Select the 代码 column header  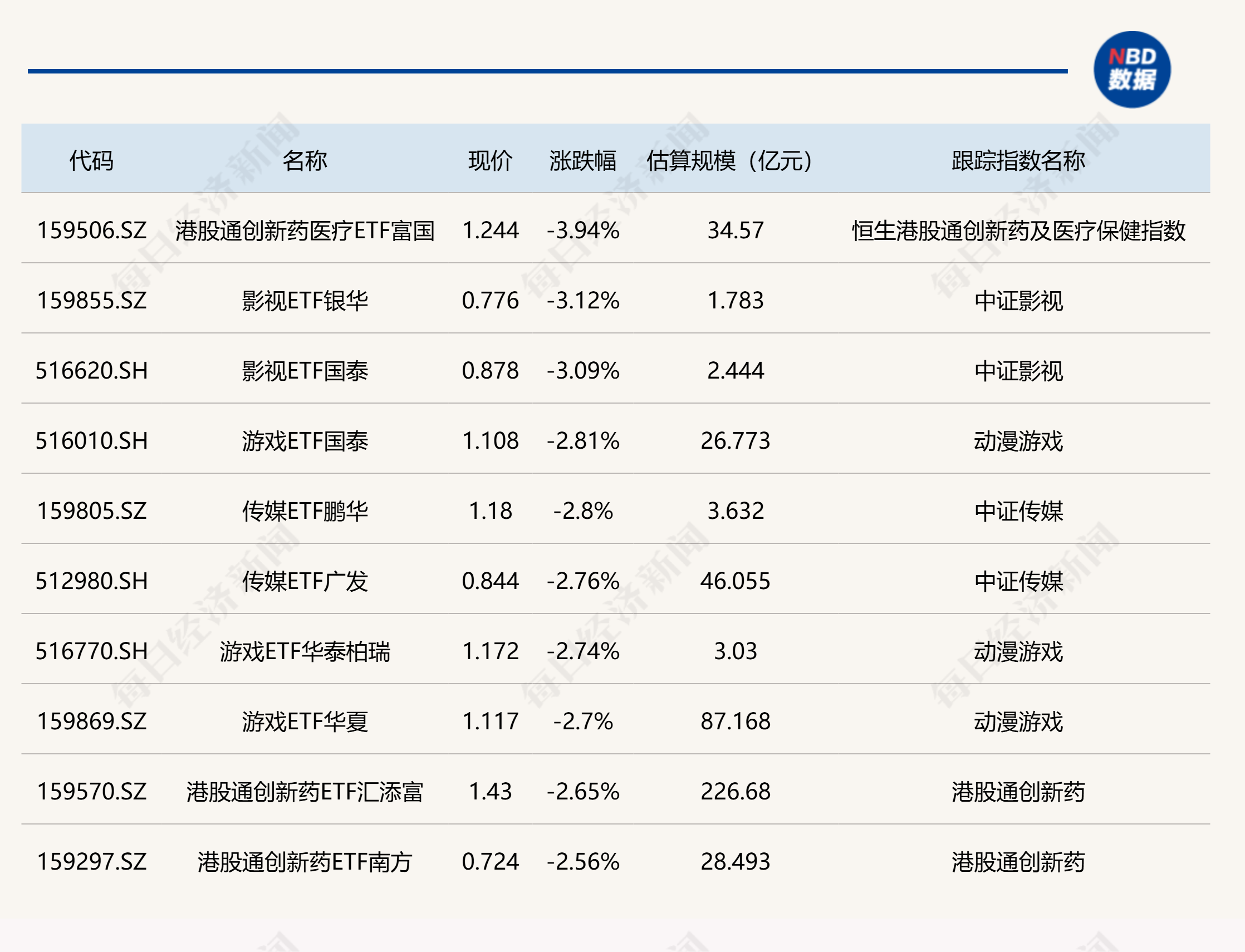click(91, 161)
